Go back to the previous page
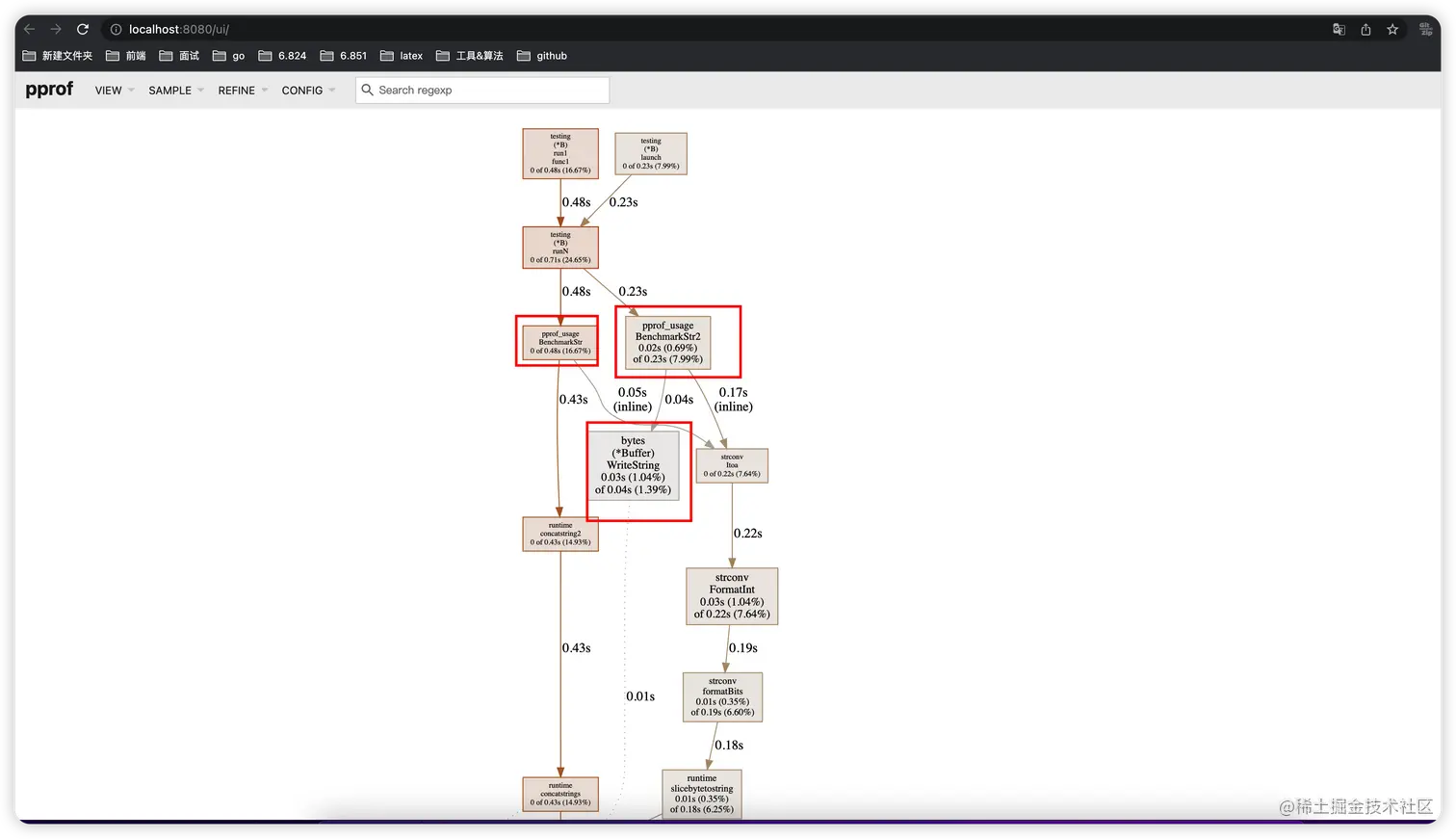The width and height of the screenshot is (1456, 839). tap(29, 29)
